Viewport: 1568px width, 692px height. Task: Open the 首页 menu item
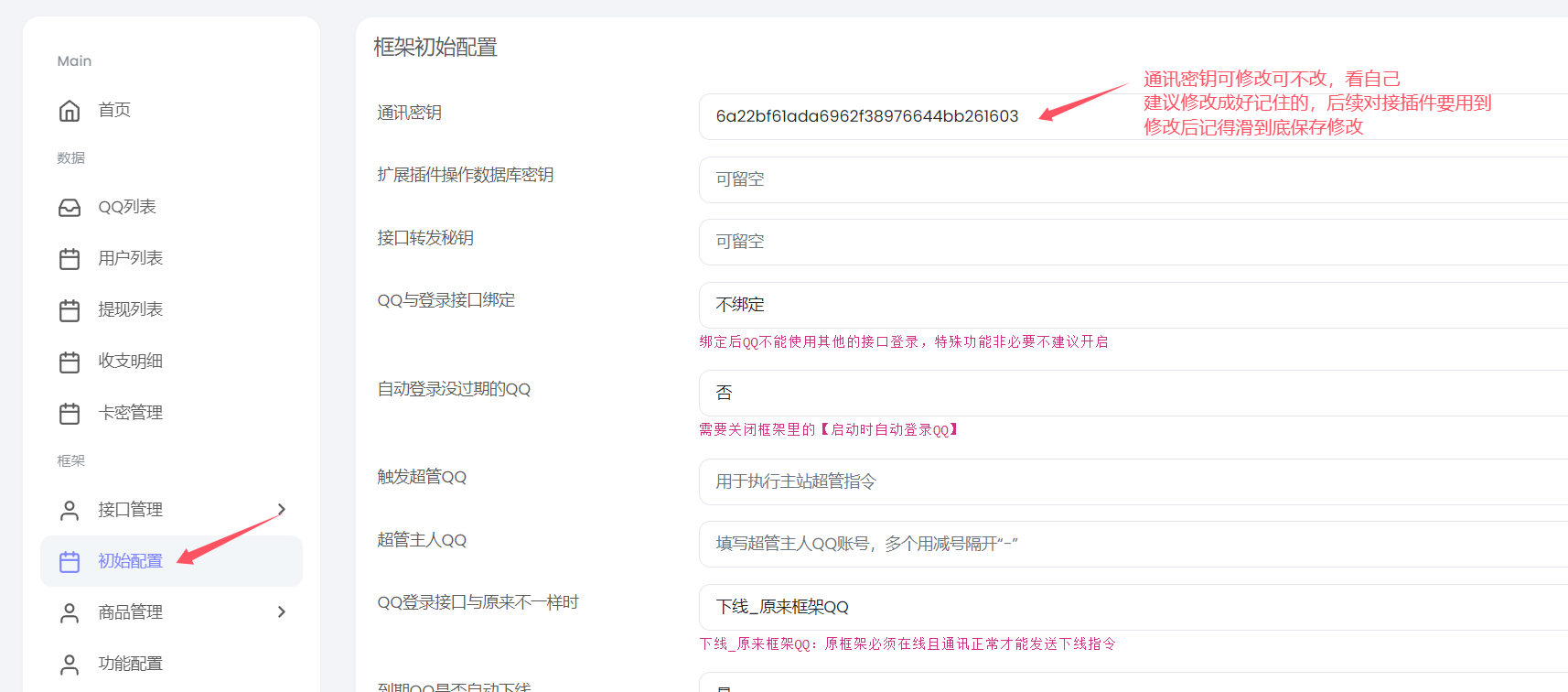(x=114, y=111)
